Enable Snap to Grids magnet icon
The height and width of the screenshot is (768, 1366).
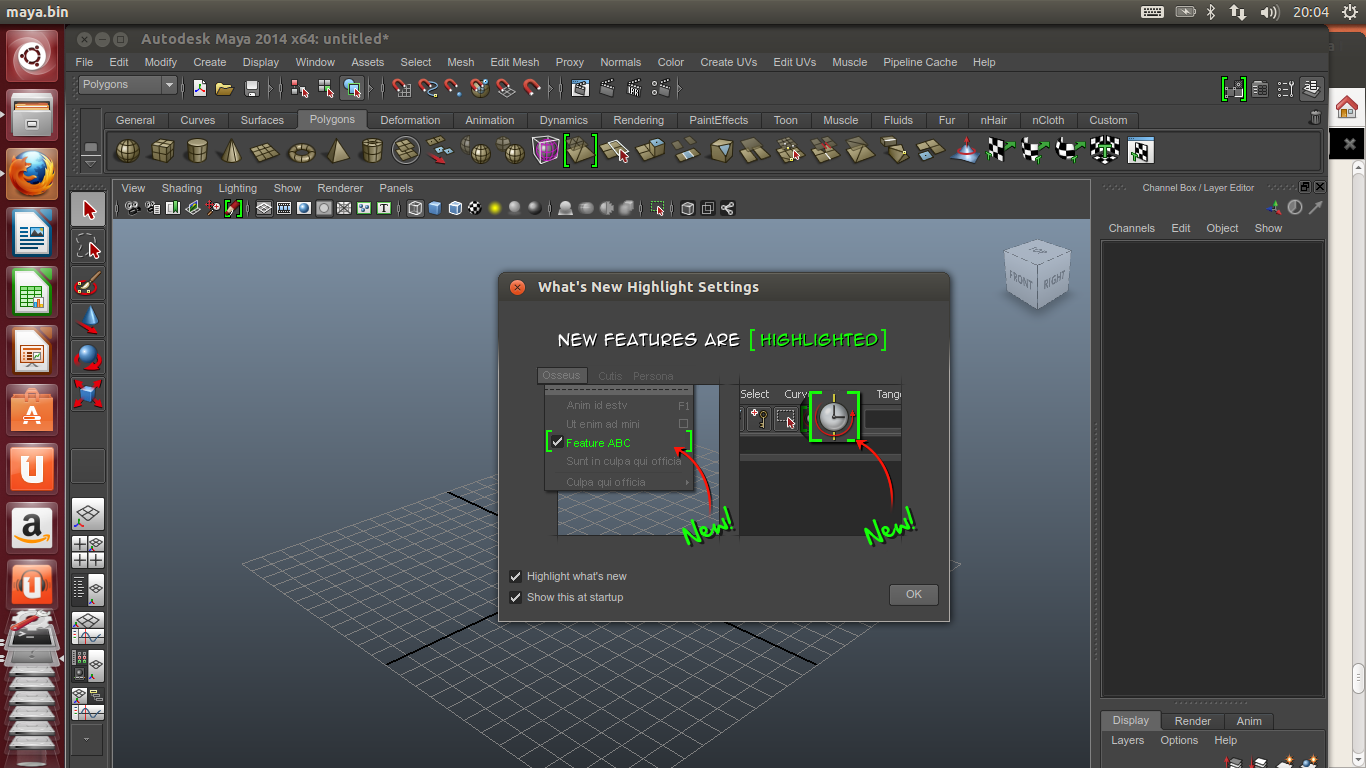(x=402, y=88)
